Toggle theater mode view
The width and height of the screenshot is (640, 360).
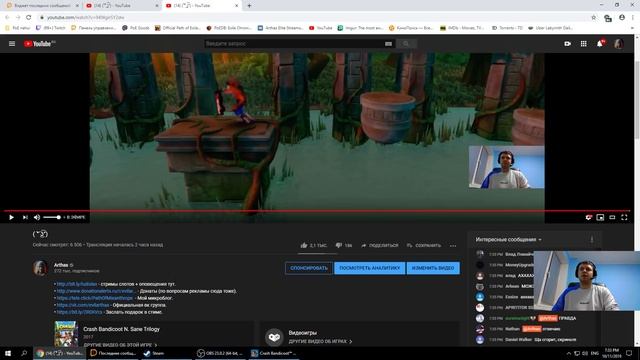(x=612, y=218)
